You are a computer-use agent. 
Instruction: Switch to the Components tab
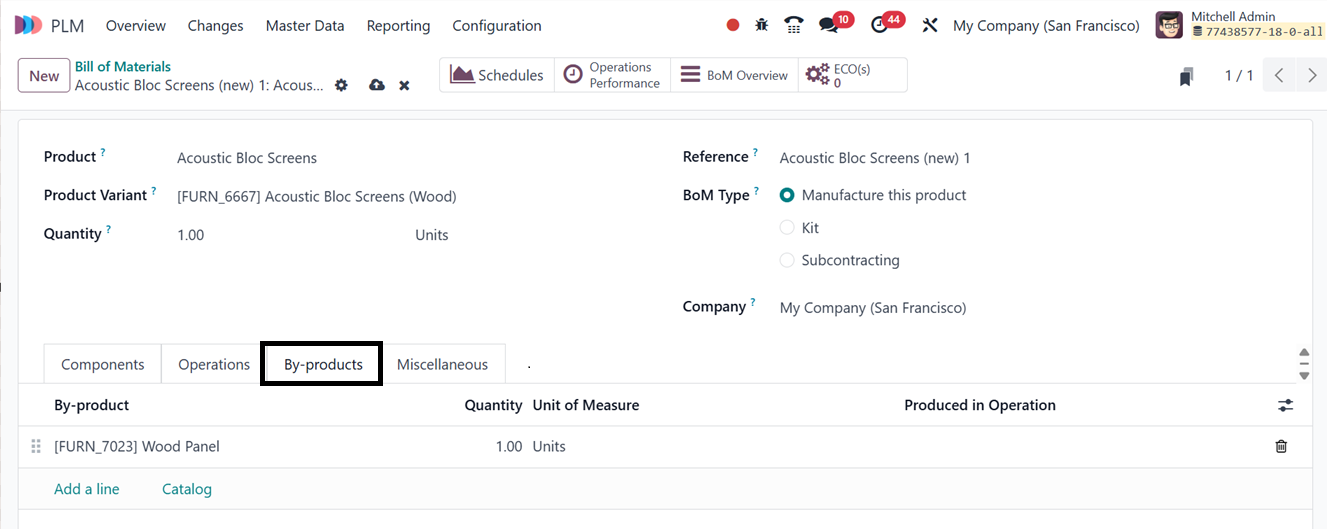[103, 364]
